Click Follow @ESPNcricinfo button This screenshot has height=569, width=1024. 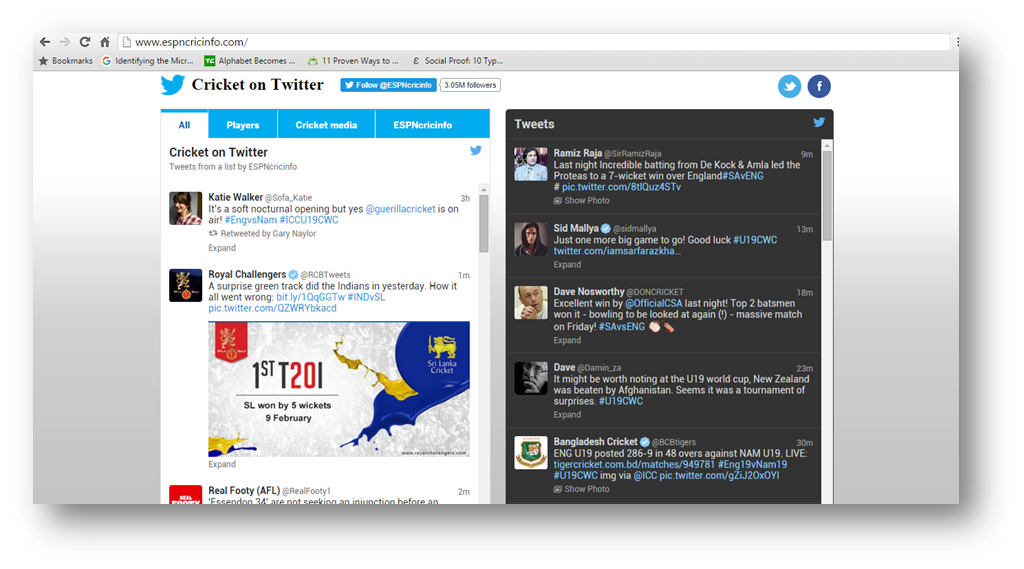tap(388, 85)
